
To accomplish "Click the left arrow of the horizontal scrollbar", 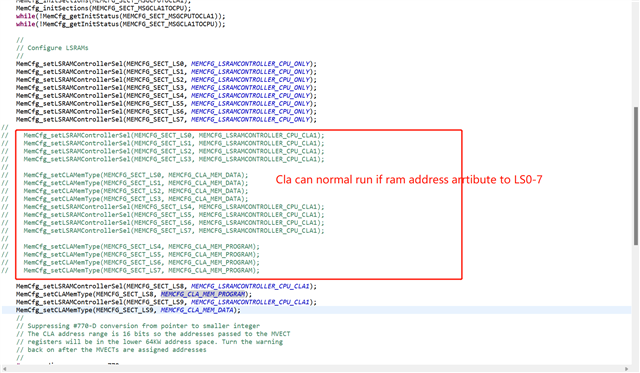I will click(4, 369).
